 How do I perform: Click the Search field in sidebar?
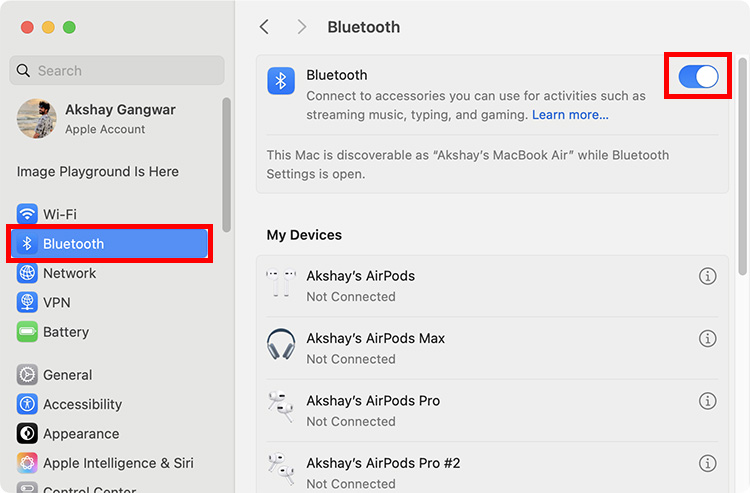(117, 70)
